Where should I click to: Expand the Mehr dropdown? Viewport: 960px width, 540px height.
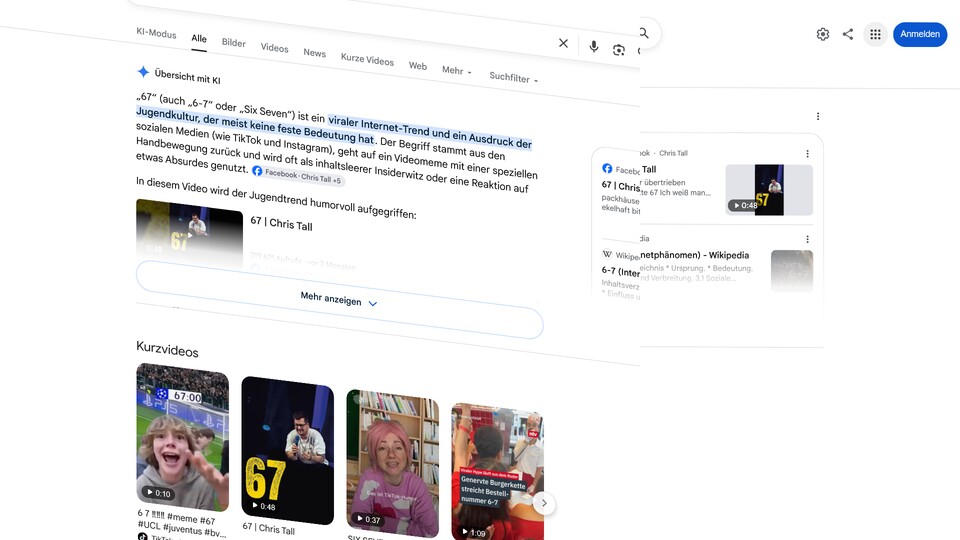click(x=457, y=70)
